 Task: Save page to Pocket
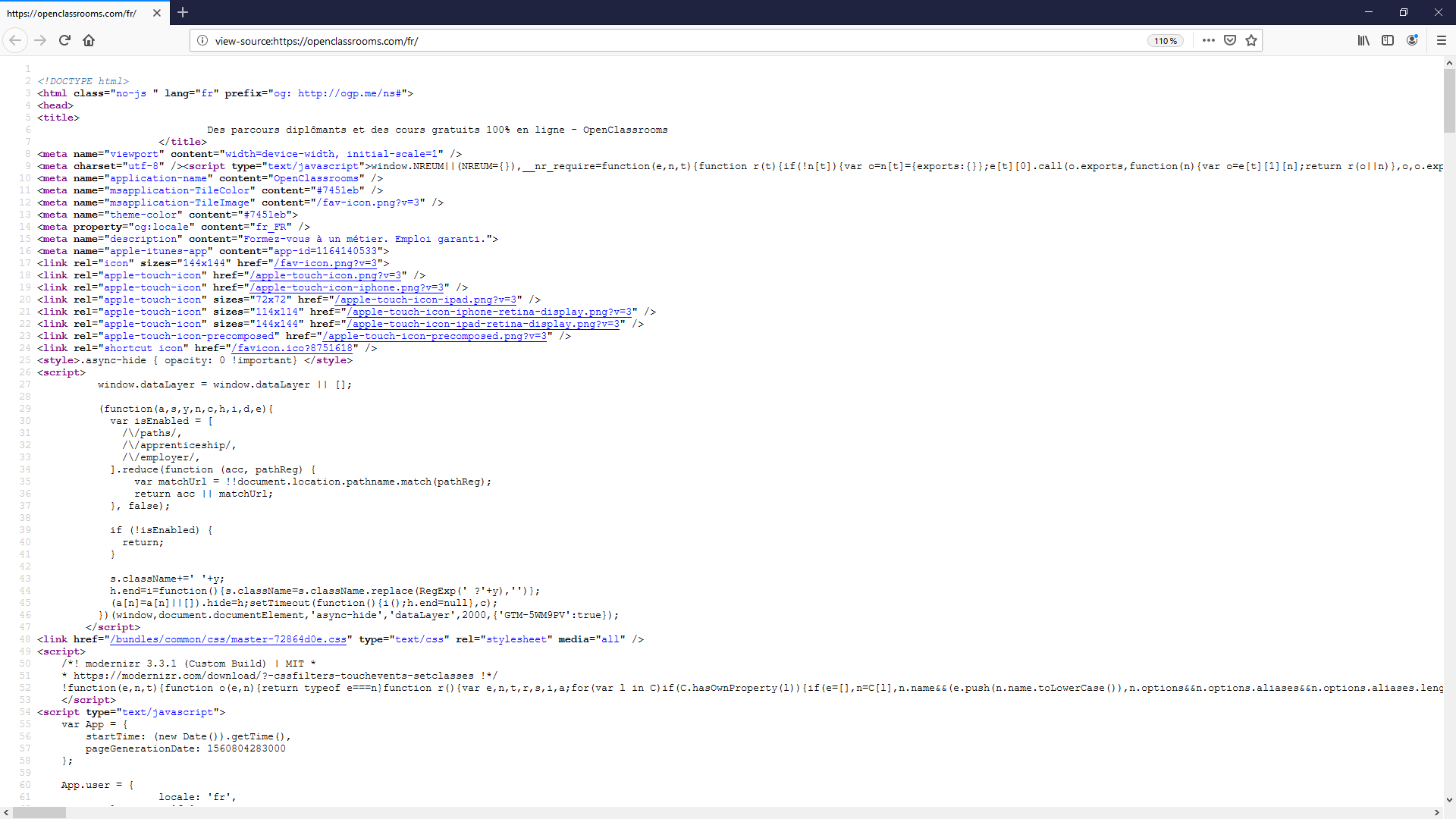(x=1230, y=40)
